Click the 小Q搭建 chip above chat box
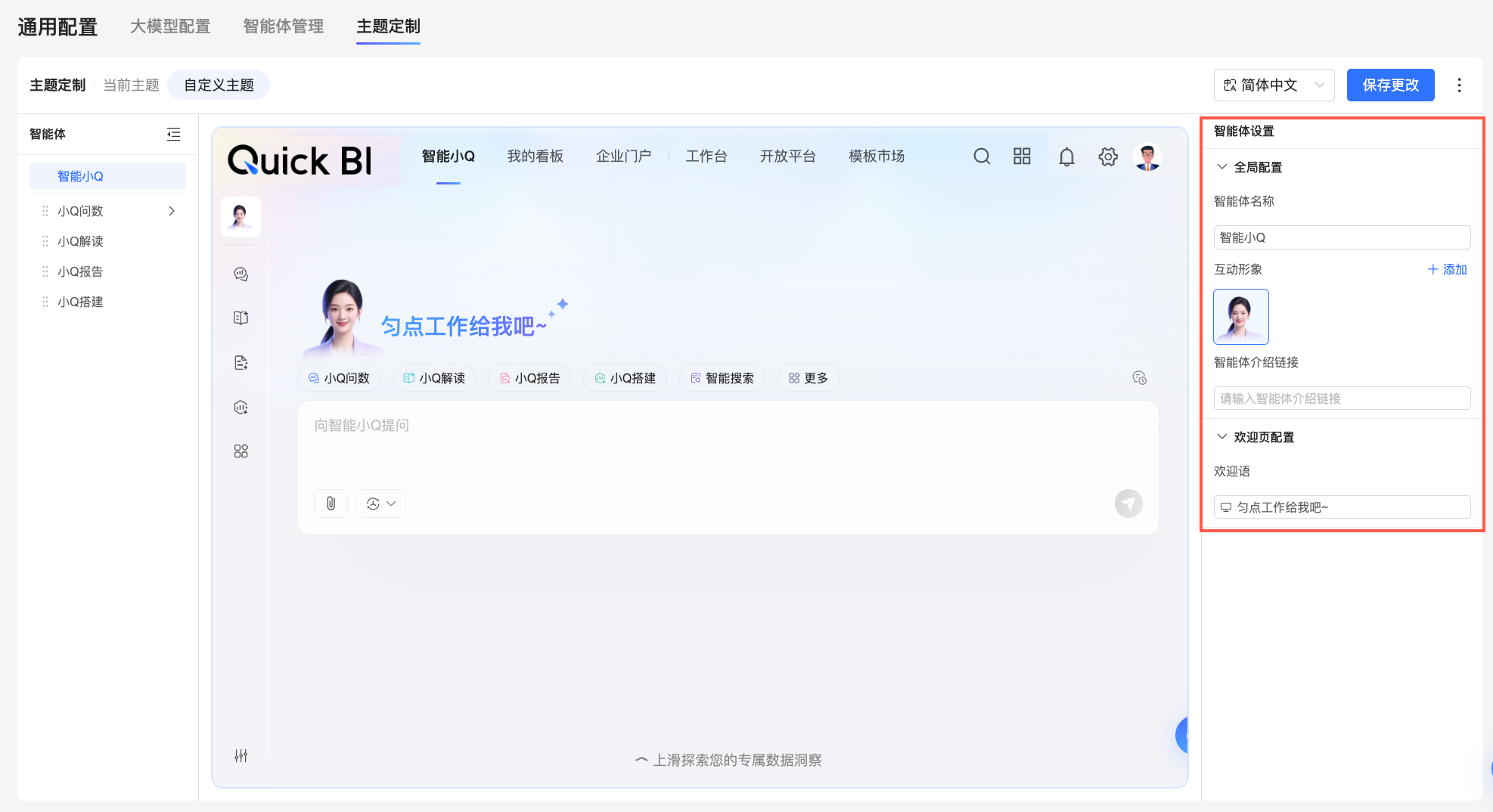 coord(625,378)
